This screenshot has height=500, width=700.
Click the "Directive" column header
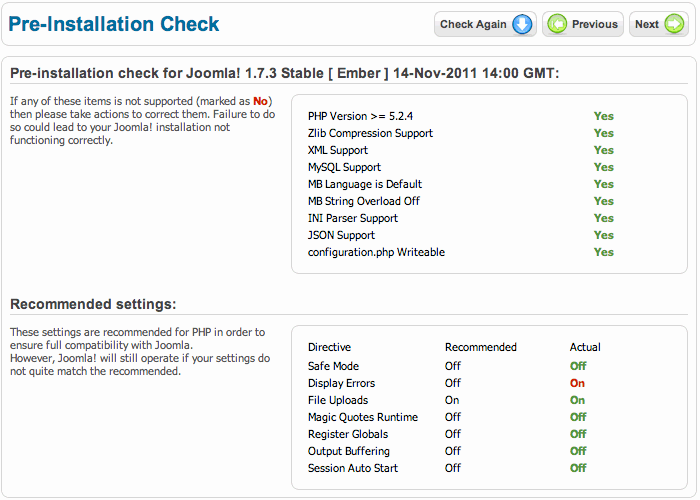(x=329, y=347)
